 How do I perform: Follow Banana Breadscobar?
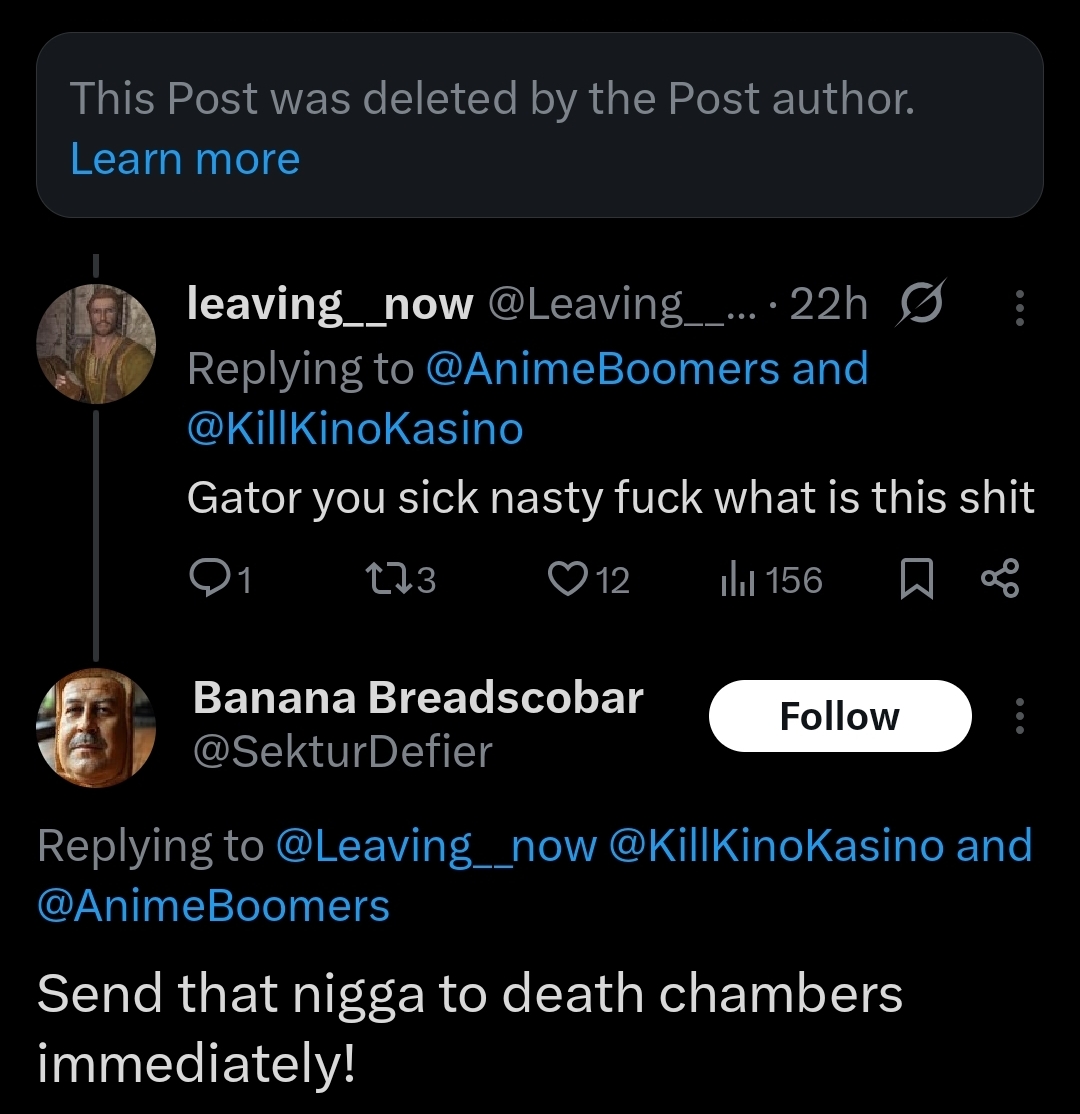pyautogui.click(x=839, y=716)
